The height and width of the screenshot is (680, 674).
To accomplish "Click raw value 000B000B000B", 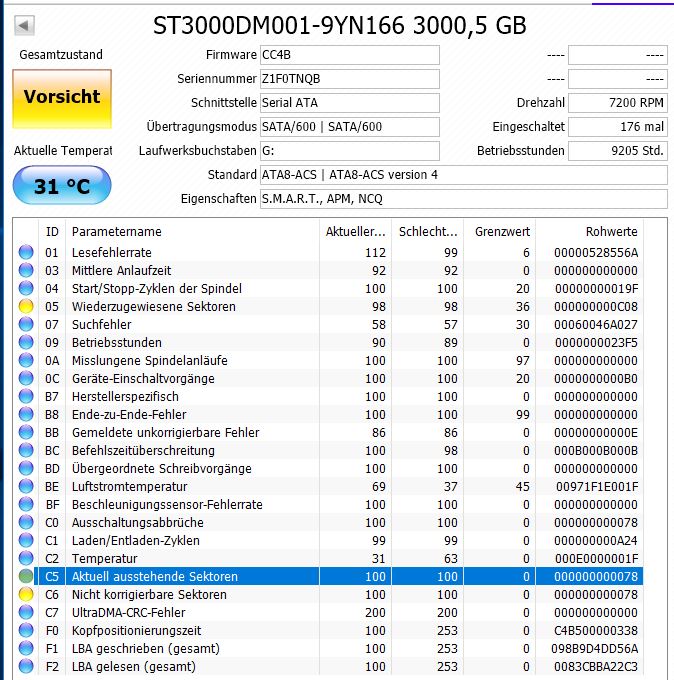I will [x=596, y=451].
